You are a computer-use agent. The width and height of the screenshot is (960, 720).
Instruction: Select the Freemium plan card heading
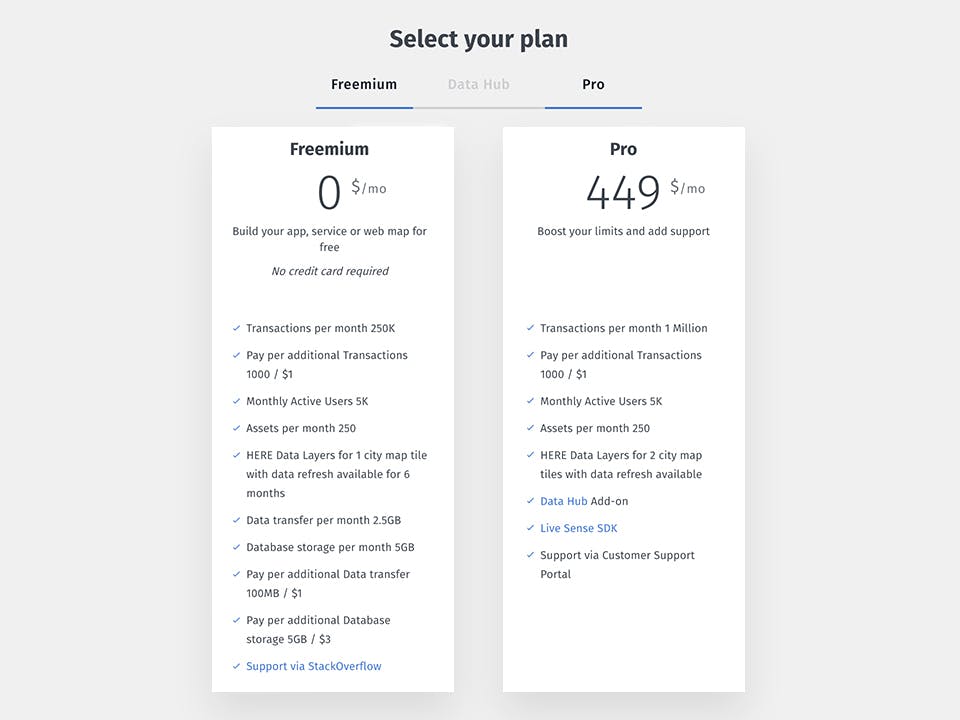[x=329, y=149]
